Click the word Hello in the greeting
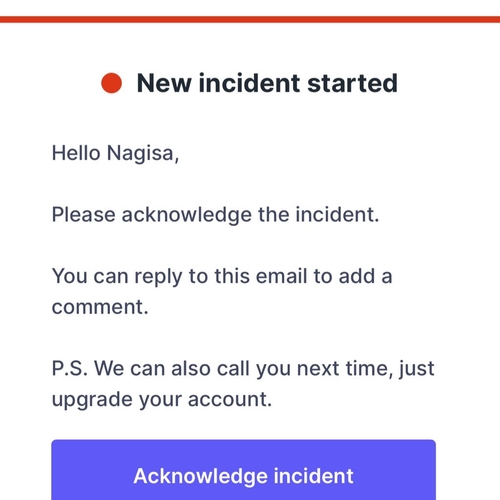Image resolution: width=500 pixels, height=500 pixels. pos(76,153)
